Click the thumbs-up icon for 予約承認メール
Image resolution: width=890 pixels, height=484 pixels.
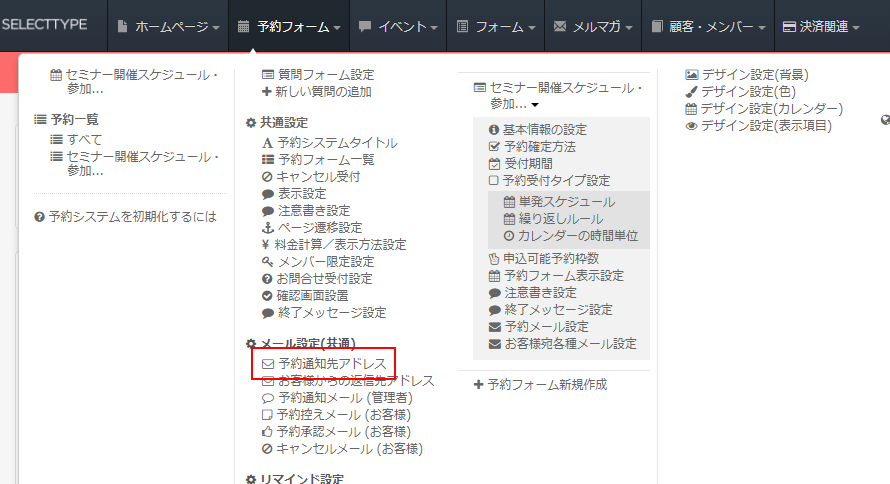267,432
